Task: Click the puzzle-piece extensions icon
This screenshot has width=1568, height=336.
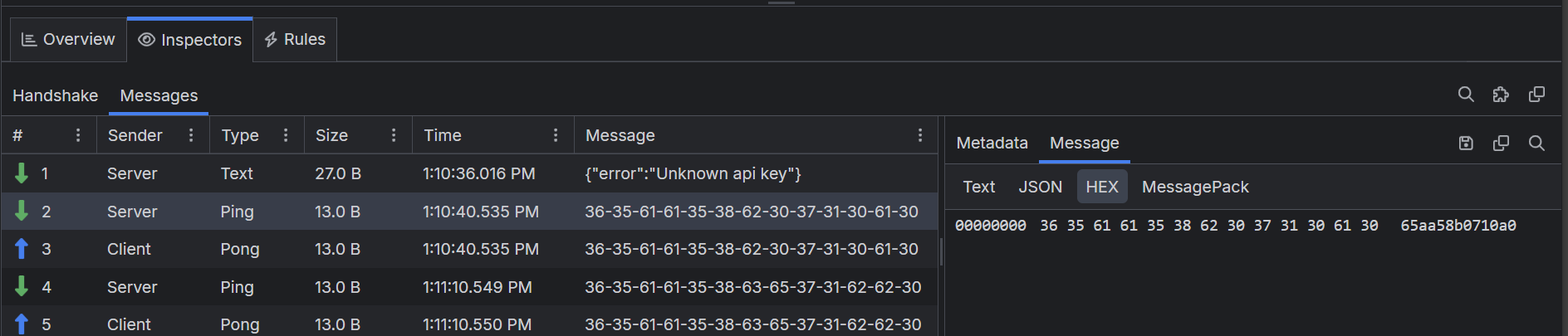Action: [x=1501, y=95]
